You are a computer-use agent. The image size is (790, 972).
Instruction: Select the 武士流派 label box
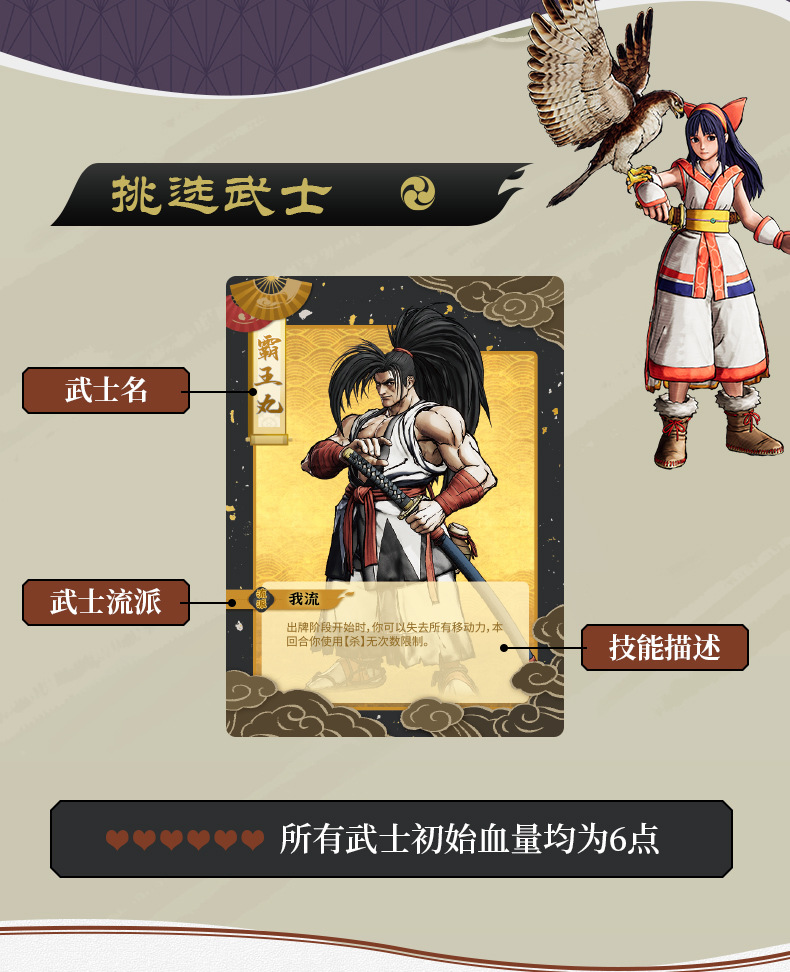106,602
